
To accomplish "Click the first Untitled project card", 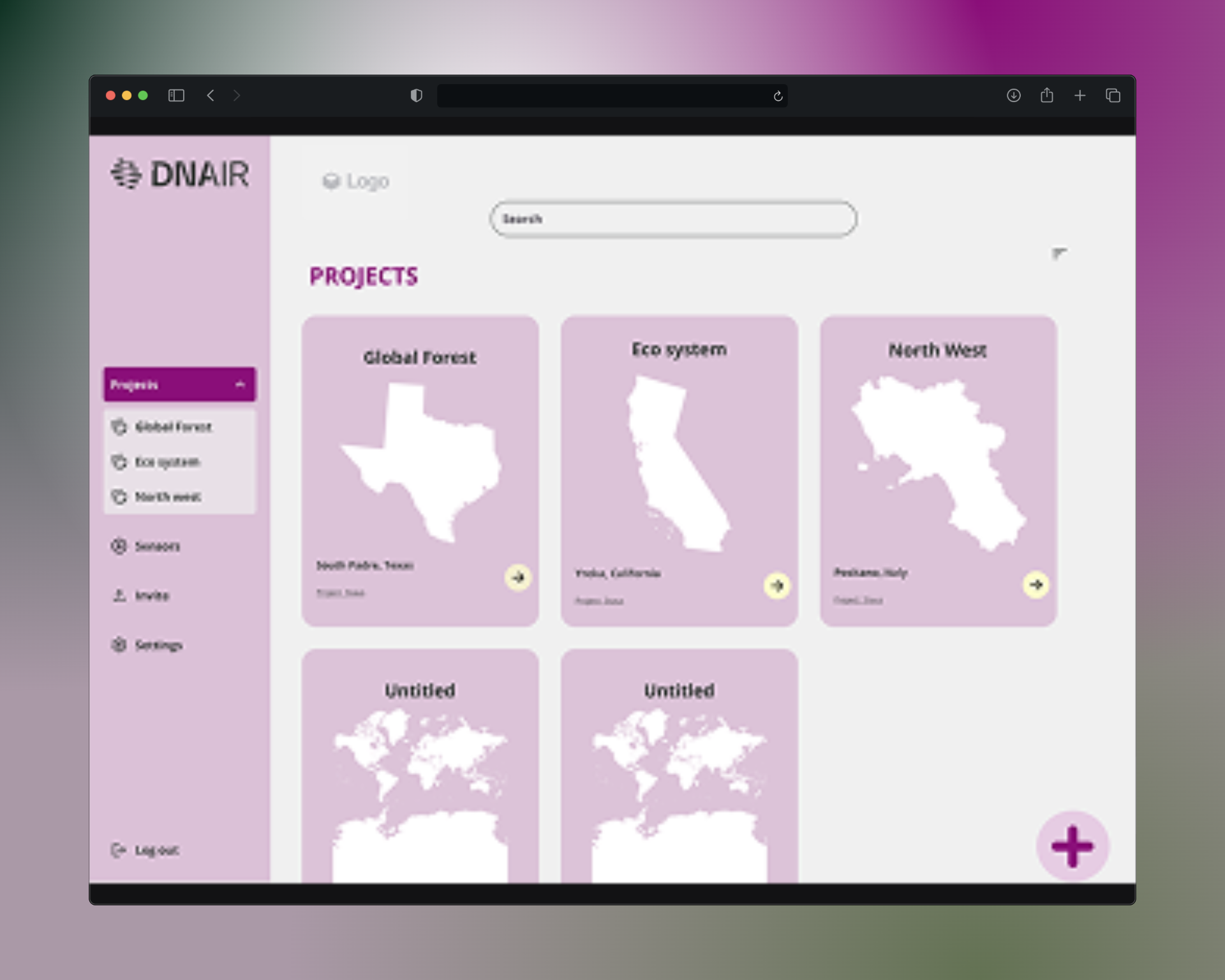I will click(420, 766).
